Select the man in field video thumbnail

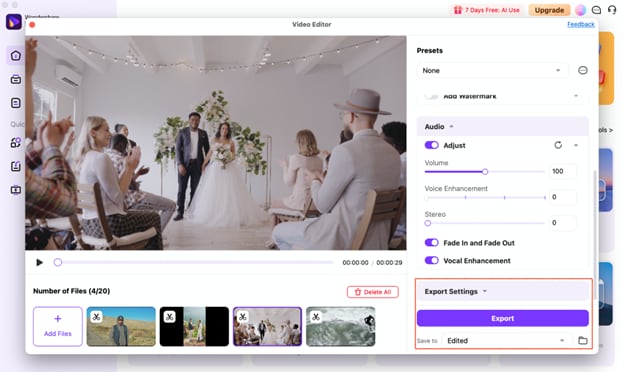(x=121, y=326)
